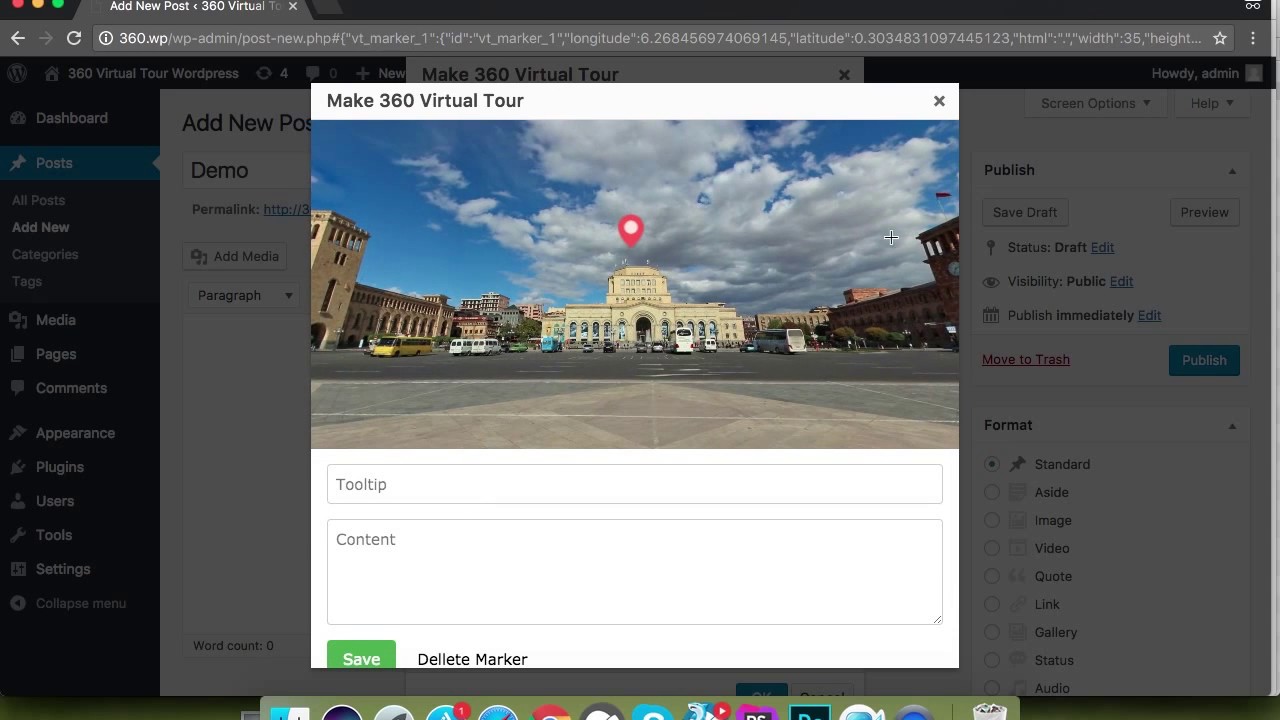Edit the post Visibility
The width and height of the screenshot is (1280, 720).
pos(1121,281)
